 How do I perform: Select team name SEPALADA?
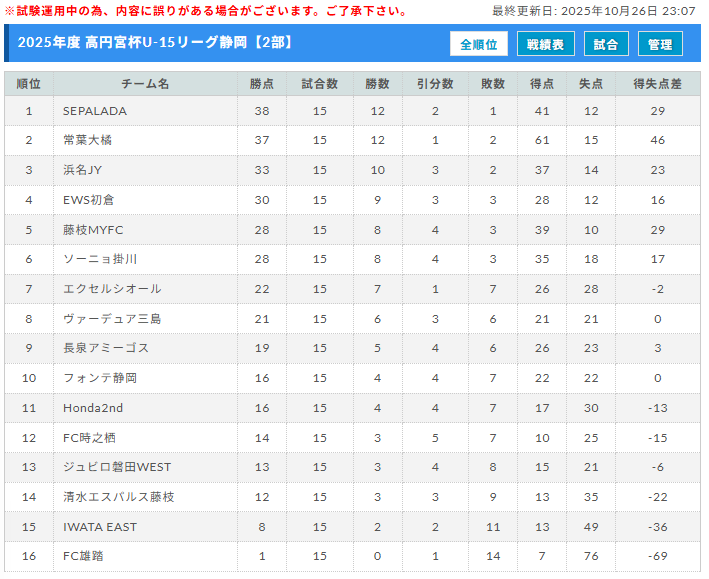coord(95,111)
